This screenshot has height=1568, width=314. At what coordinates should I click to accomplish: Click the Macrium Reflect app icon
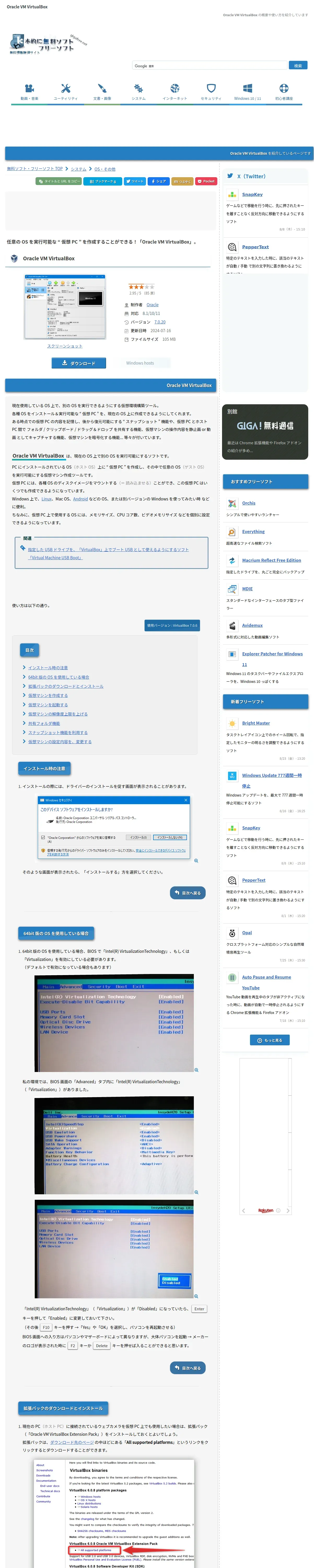coord(232,561)
